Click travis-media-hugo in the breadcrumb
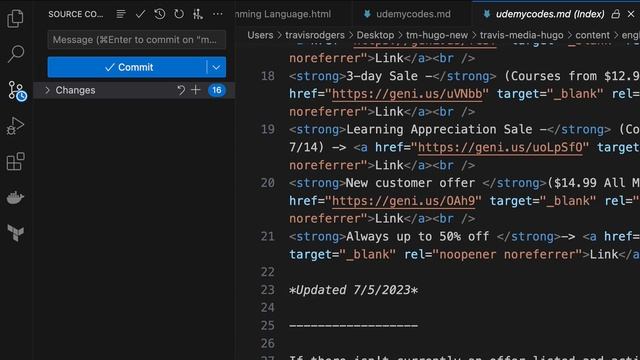 [x=521, y=35]
